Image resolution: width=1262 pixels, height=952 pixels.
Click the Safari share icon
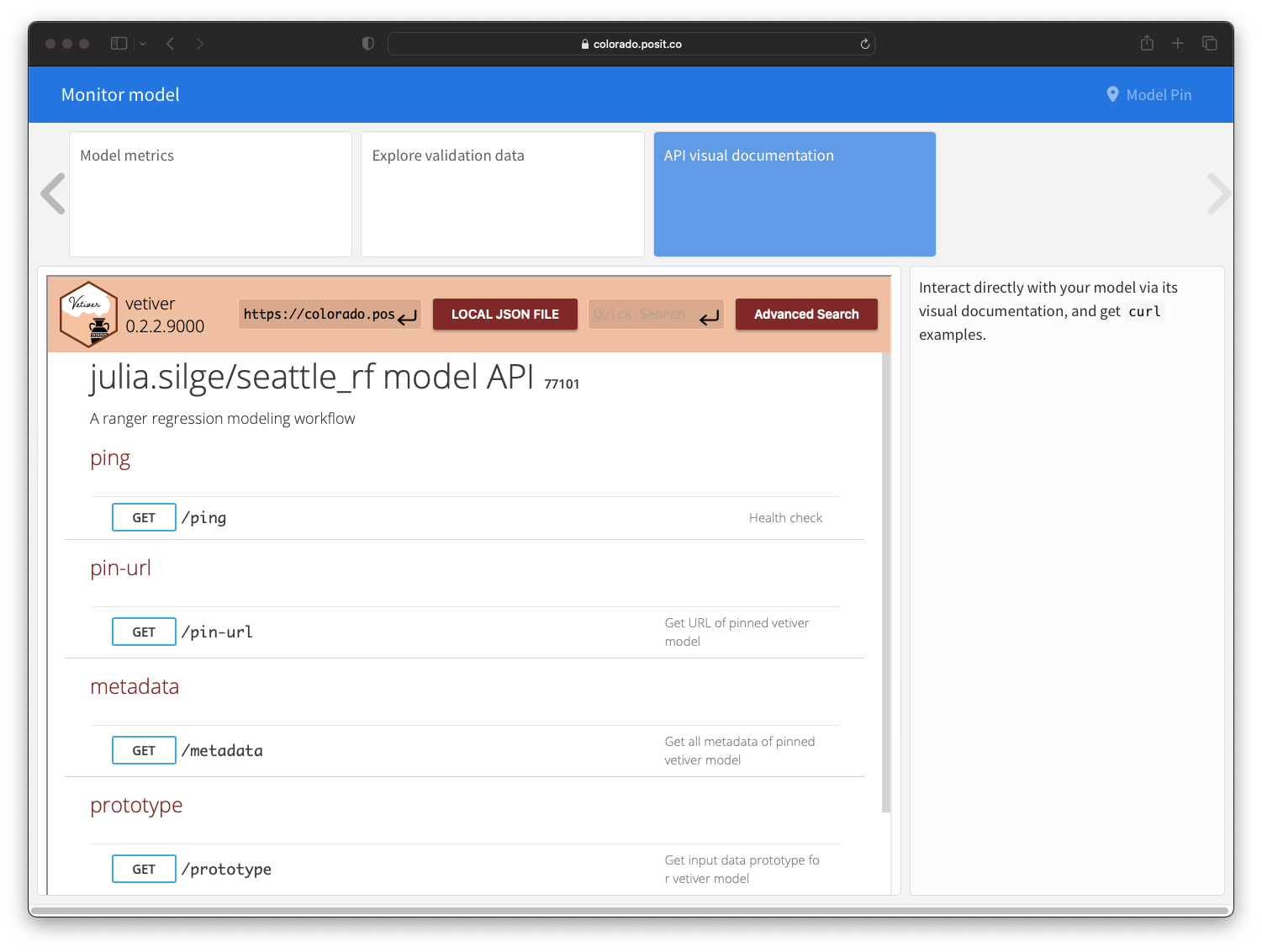coord(1147,44)
